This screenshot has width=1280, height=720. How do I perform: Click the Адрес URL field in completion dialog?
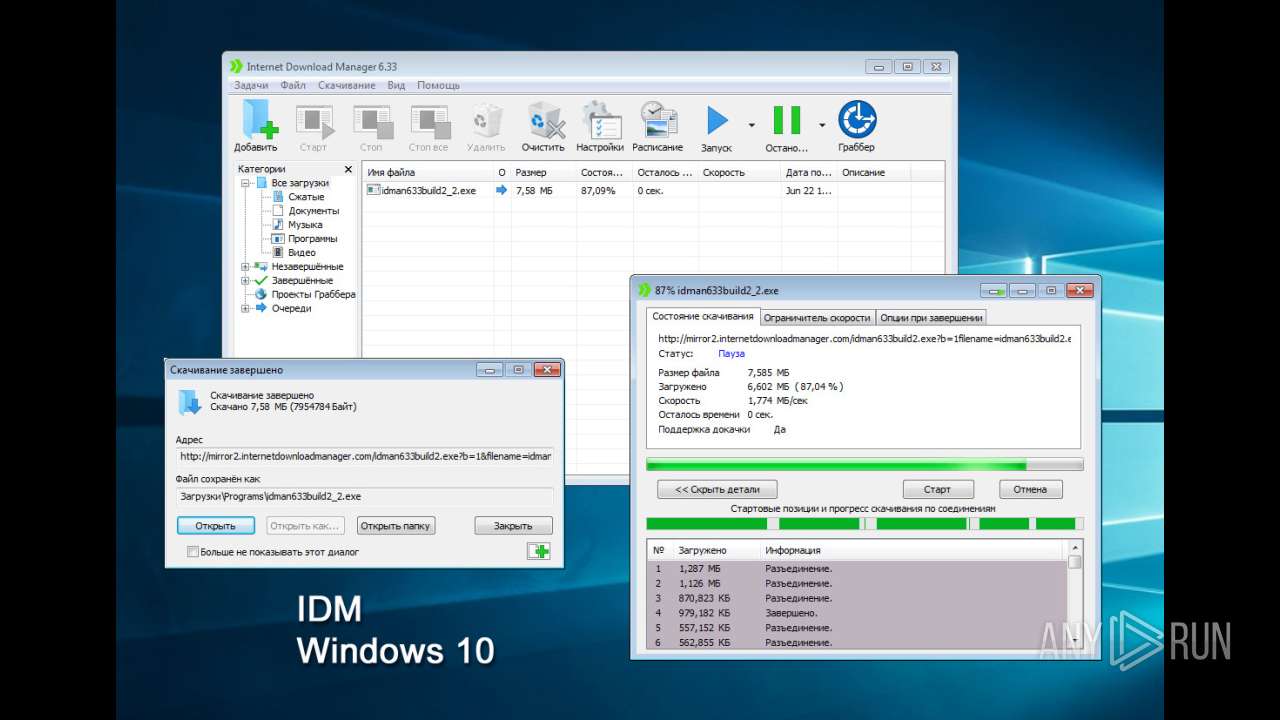click(364, 456)
